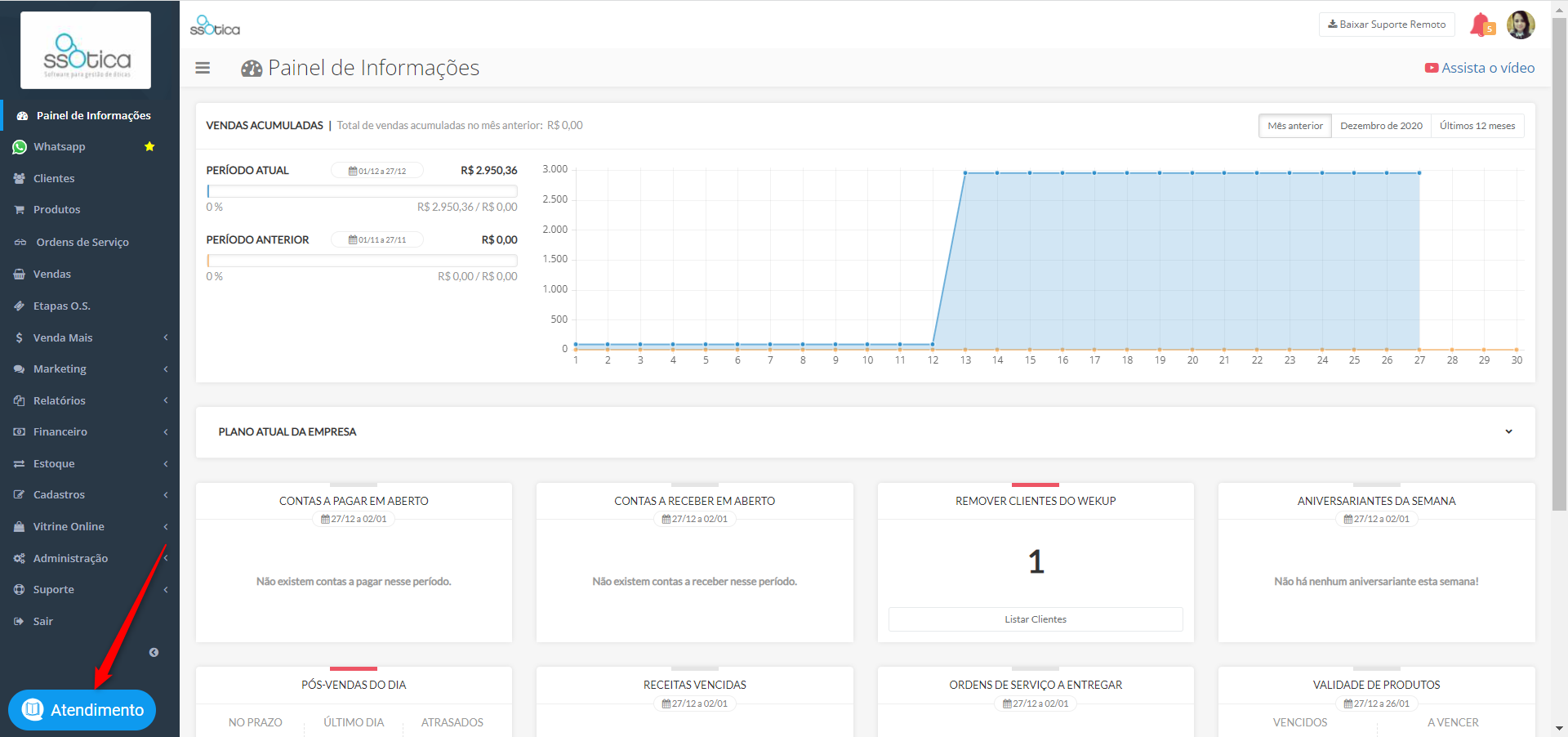This screenshot has height=737, width=1568.
Task: Click the Listar Clientes button
Action: click(x=1036, y=619)
